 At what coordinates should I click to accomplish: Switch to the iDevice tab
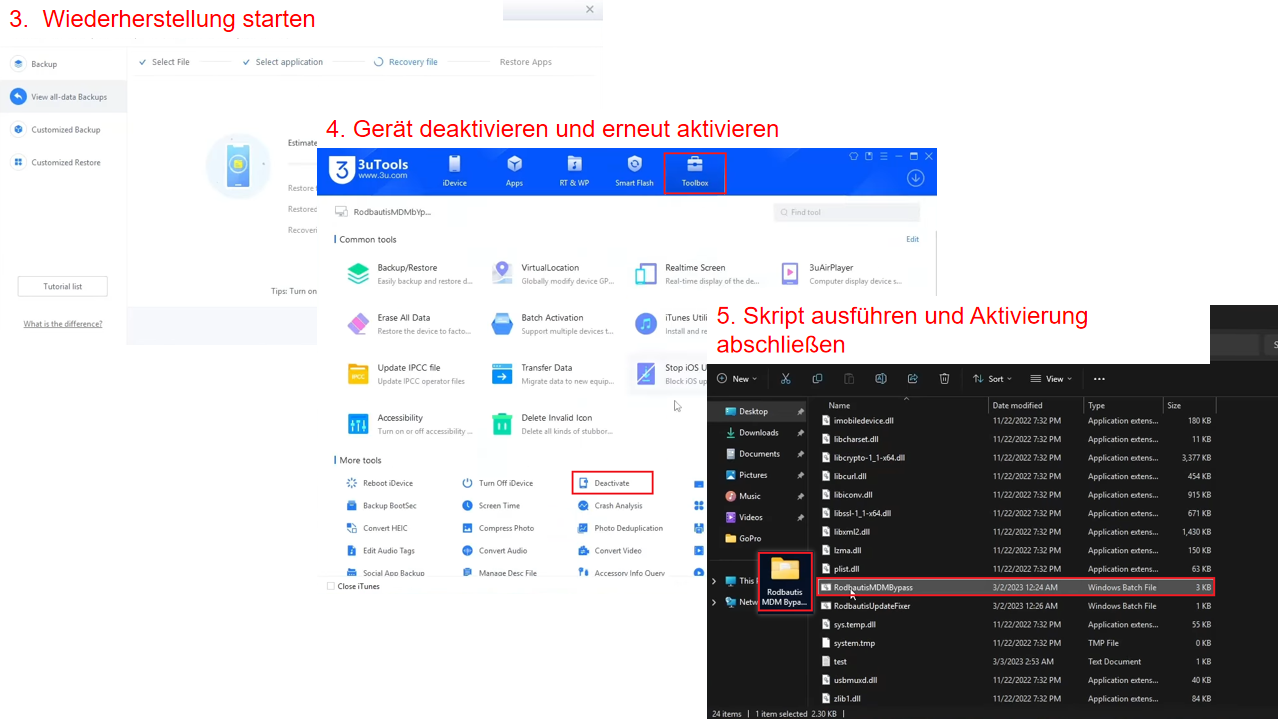[x=455, y=170]
